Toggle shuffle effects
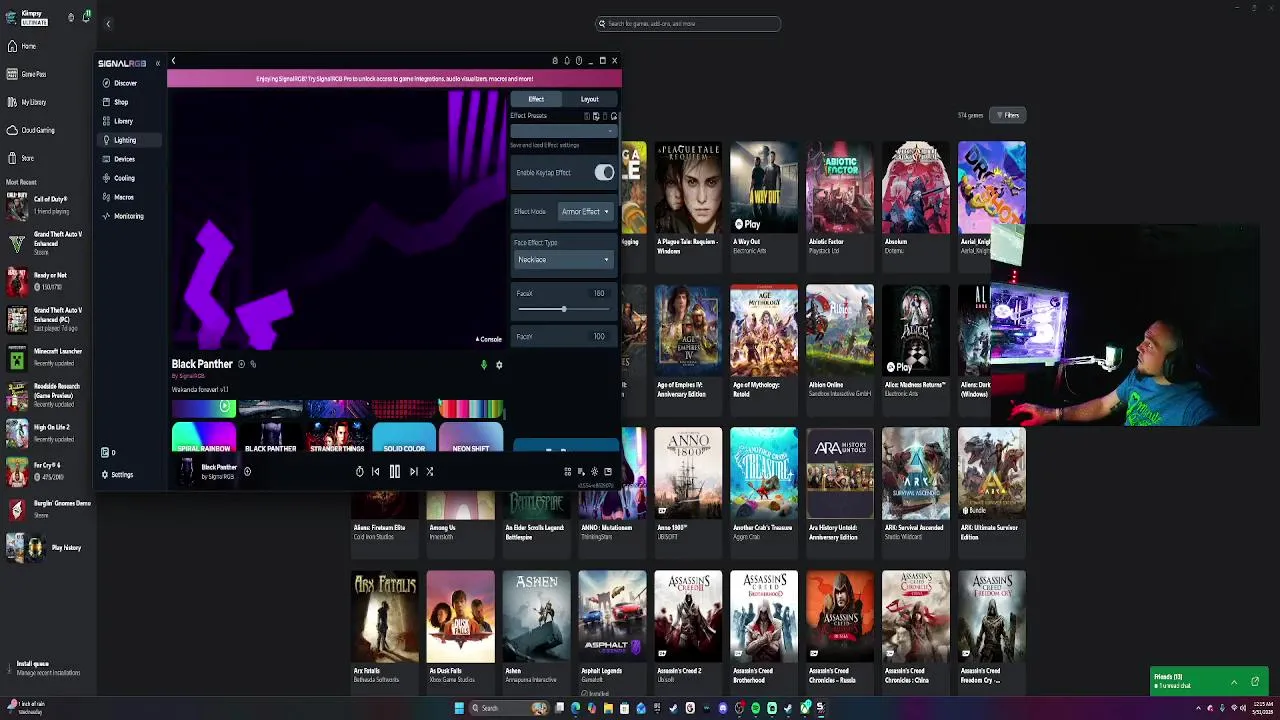Viewport: 1280px width, 720px height. tap(430, 472)
